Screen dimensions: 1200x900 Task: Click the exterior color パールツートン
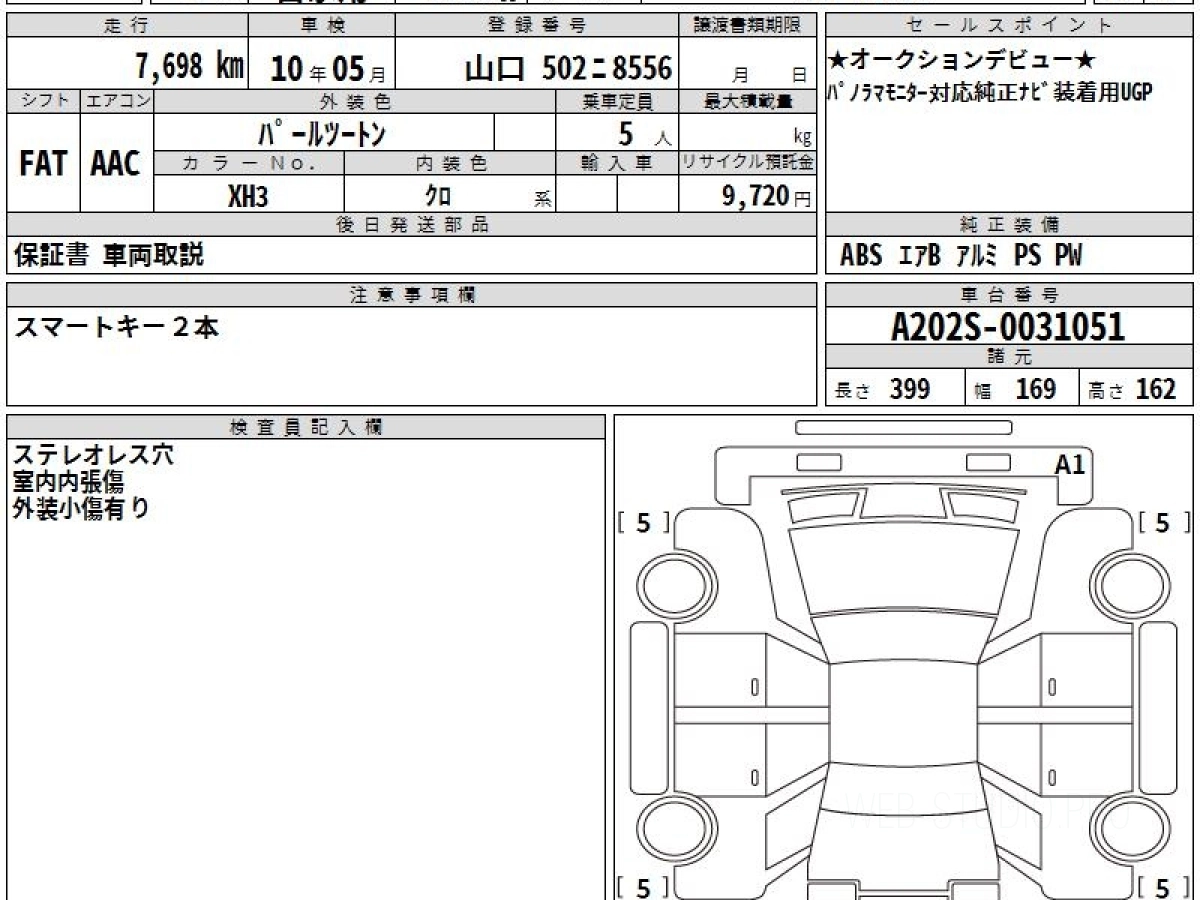click(x=321, y=132)
